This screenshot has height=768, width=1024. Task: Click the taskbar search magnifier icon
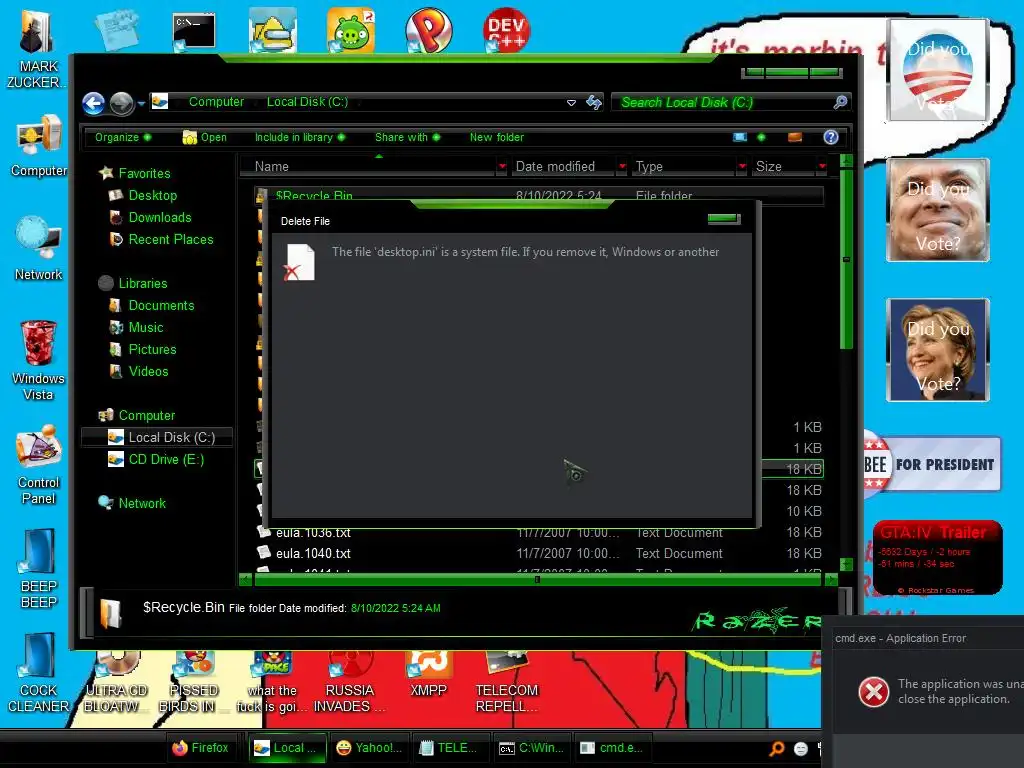[x=776, y=748]
